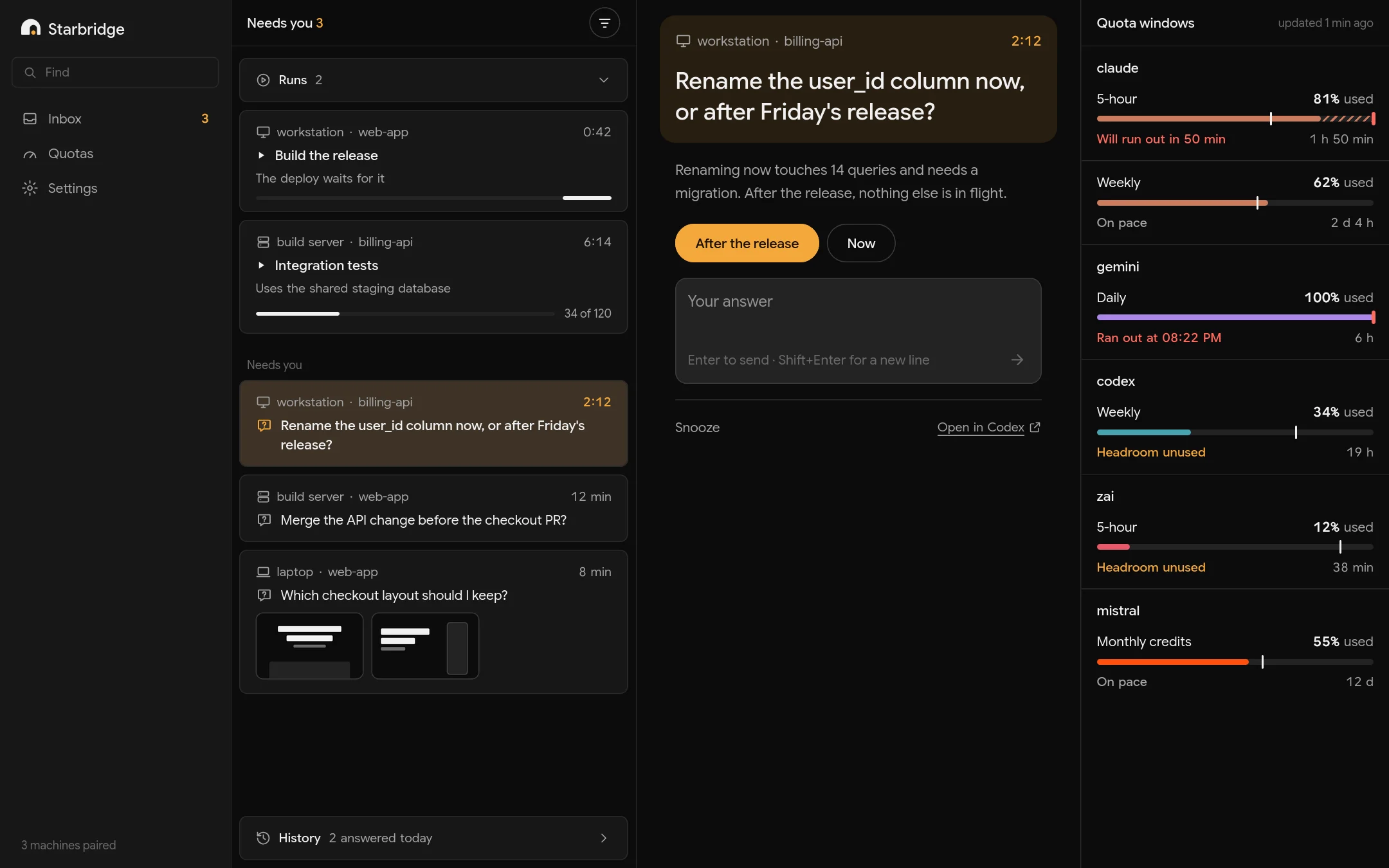Collapse the Runs section chevron

[604, 80]
